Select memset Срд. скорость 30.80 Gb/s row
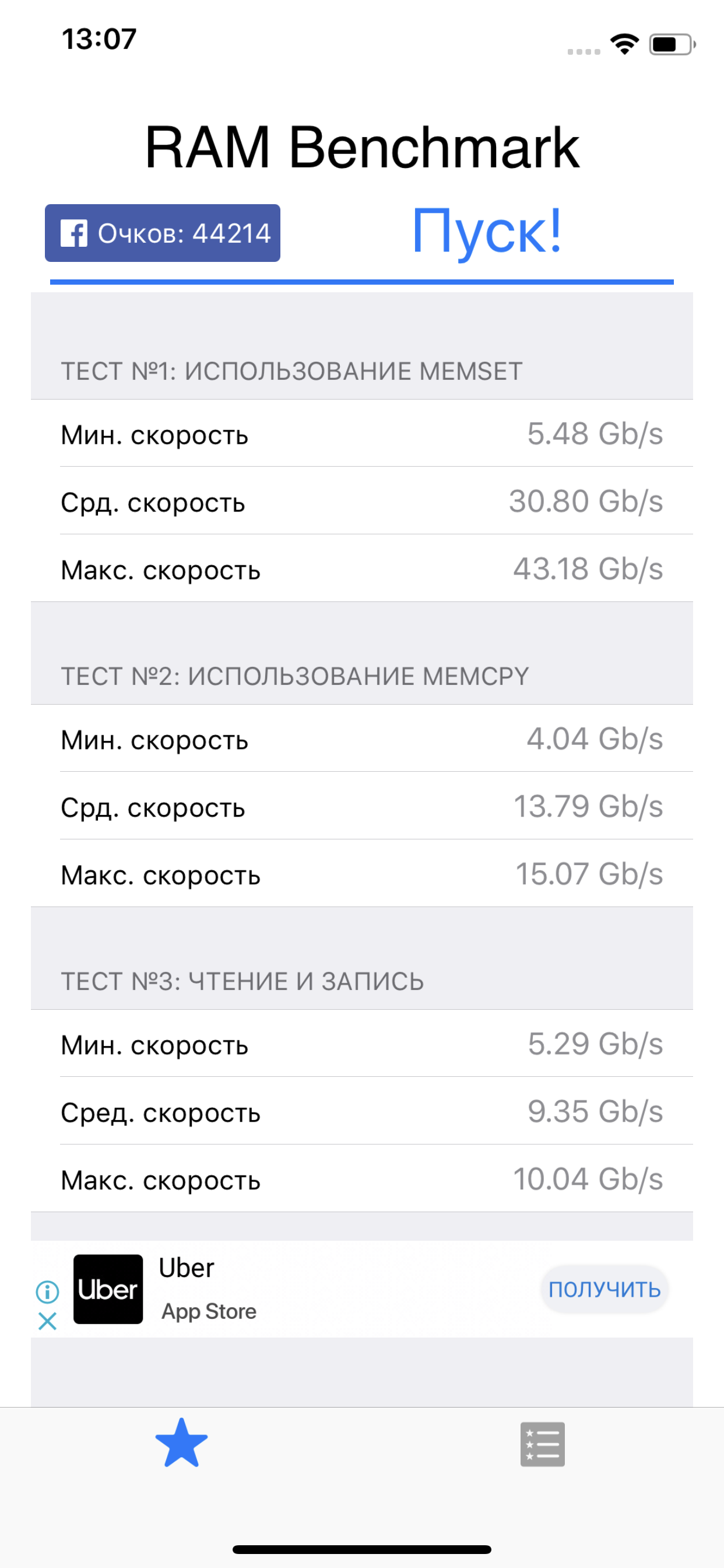Image resolution: width=724 pixels, height=1568 pixels. (x=362, y=501)
